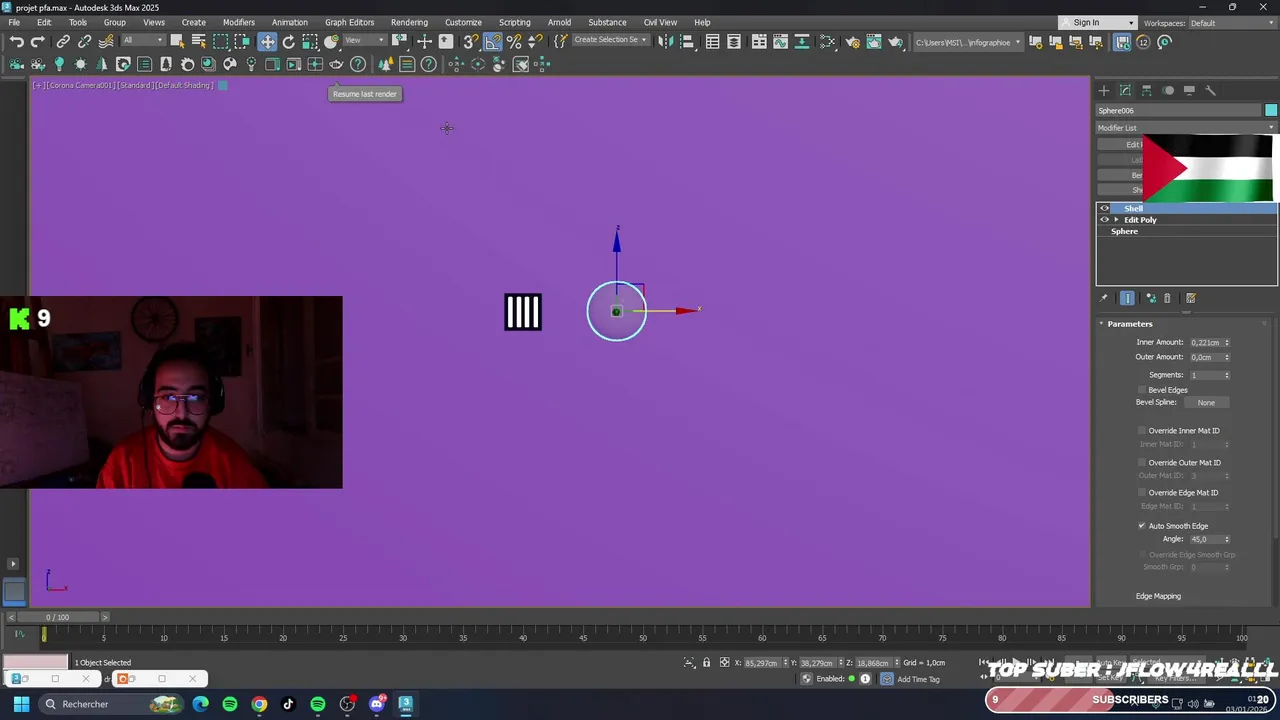Open the reference coordinate View dropdown
This screenshot has height=720, width=1280.
pos(364,41)
